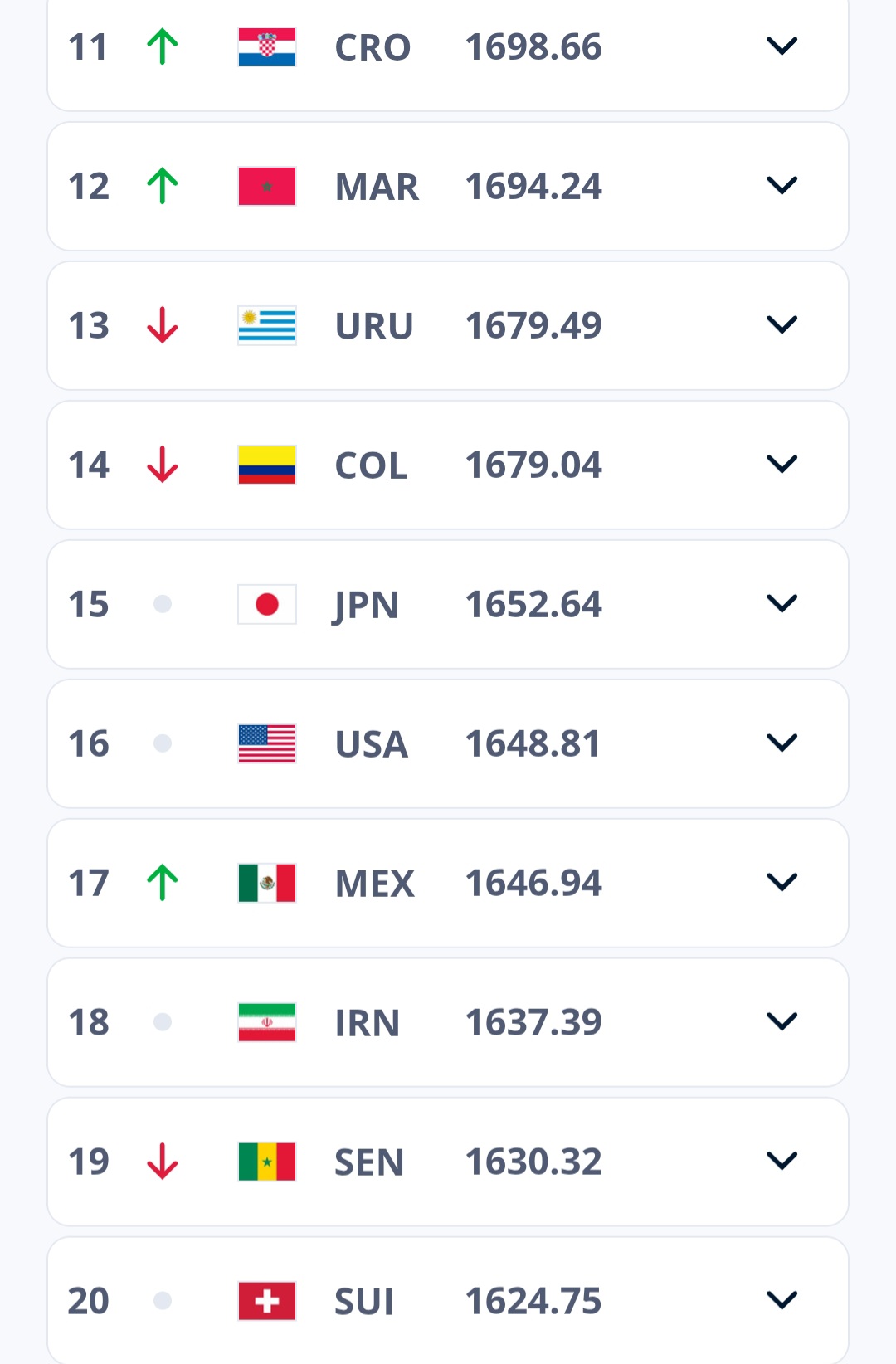The width and height of the screenshot is (896, 1364).
Task: Select the USA team code label
Action: [372, 744]
